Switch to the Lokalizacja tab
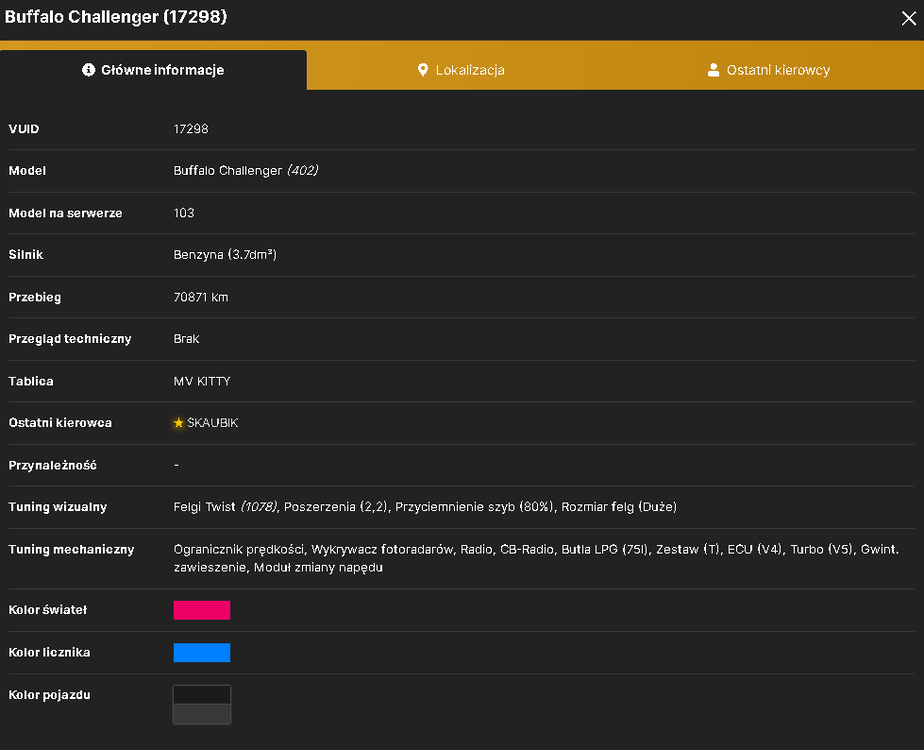Viewport: 924px width, 750px height. pos(461,70)
